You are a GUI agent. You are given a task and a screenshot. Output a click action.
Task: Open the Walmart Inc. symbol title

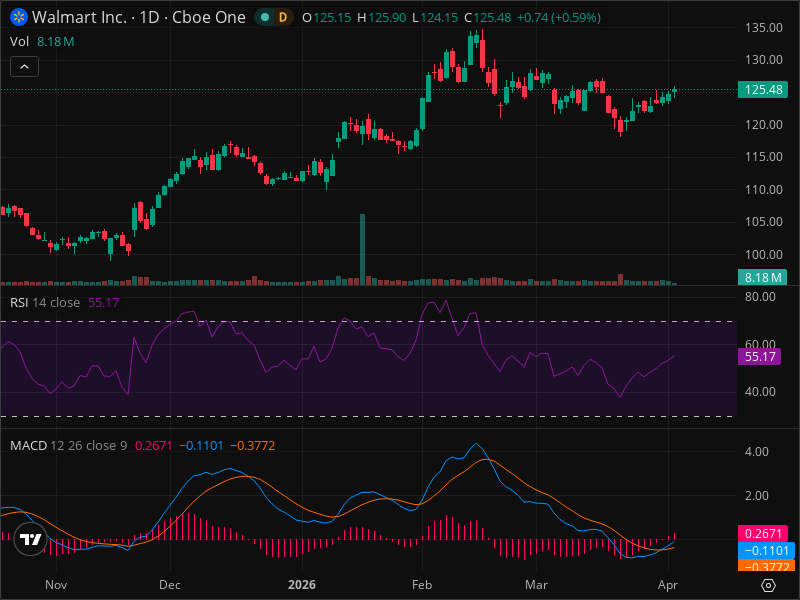pyautogui.click(x=139, y=17)
